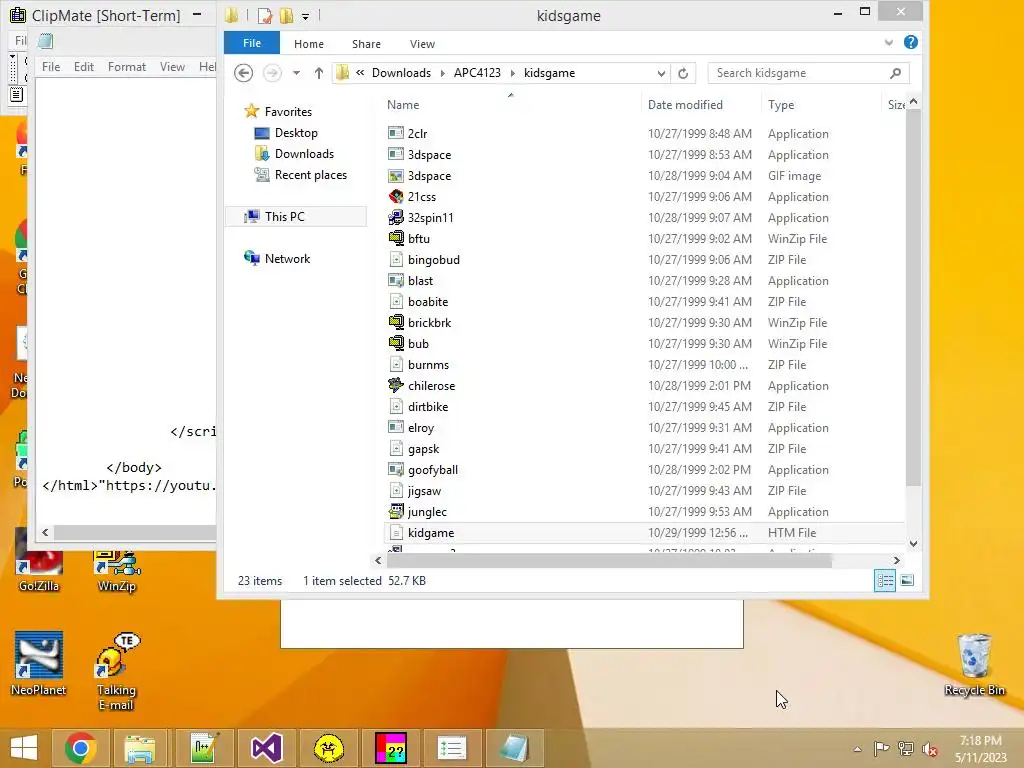The width and height of the screenshot is (1024, 768).
Task: Click the vertical scrollbar in file list
Action: (x=913, y=297)
